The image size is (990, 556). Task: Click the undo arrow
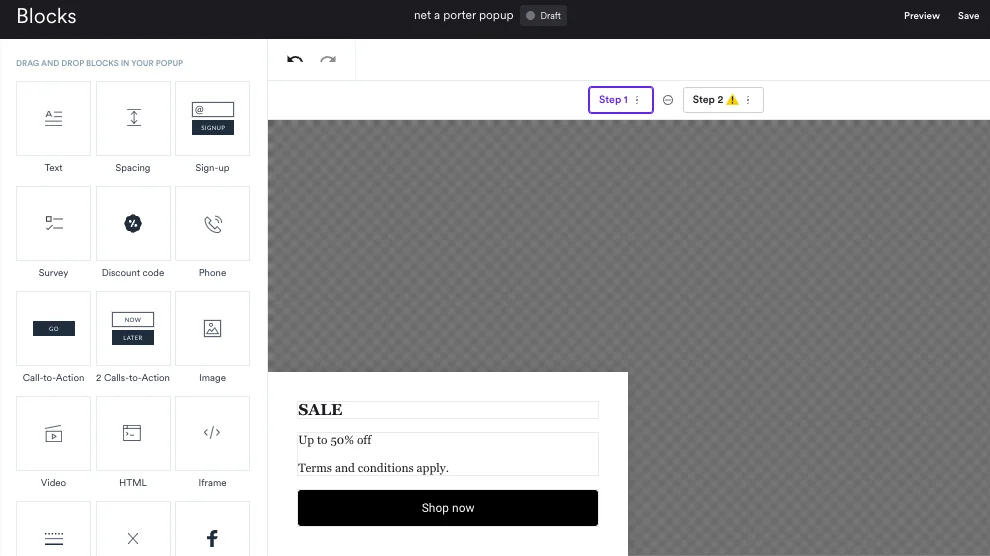pos(295,59)
